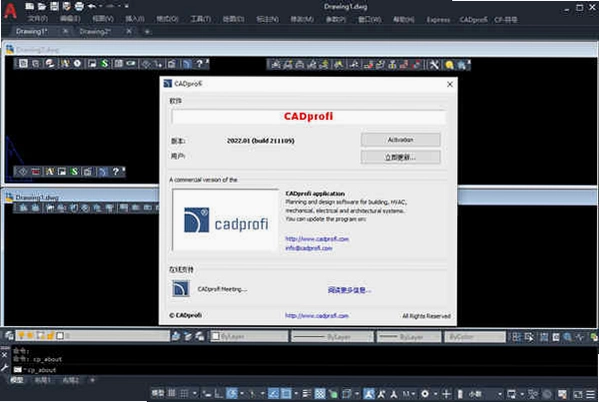Open ByColor plot style dropdown
This screenshot has width=599, height=402.
[474, 337]
